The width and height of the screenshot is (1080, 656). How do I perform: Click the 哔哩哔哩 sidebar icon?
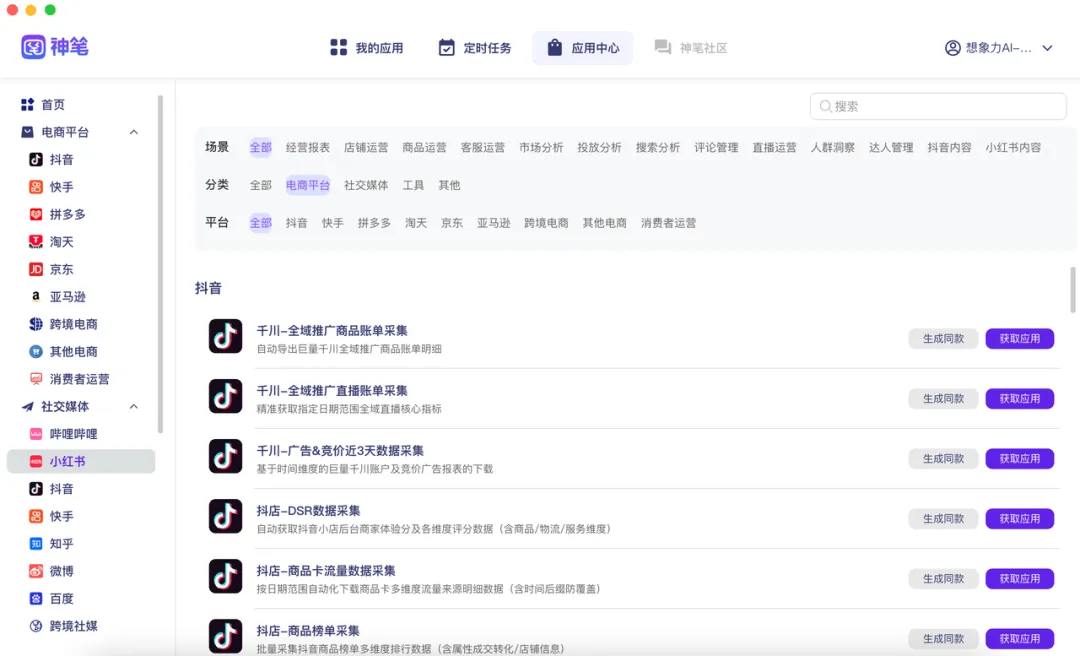pos(36,434)
